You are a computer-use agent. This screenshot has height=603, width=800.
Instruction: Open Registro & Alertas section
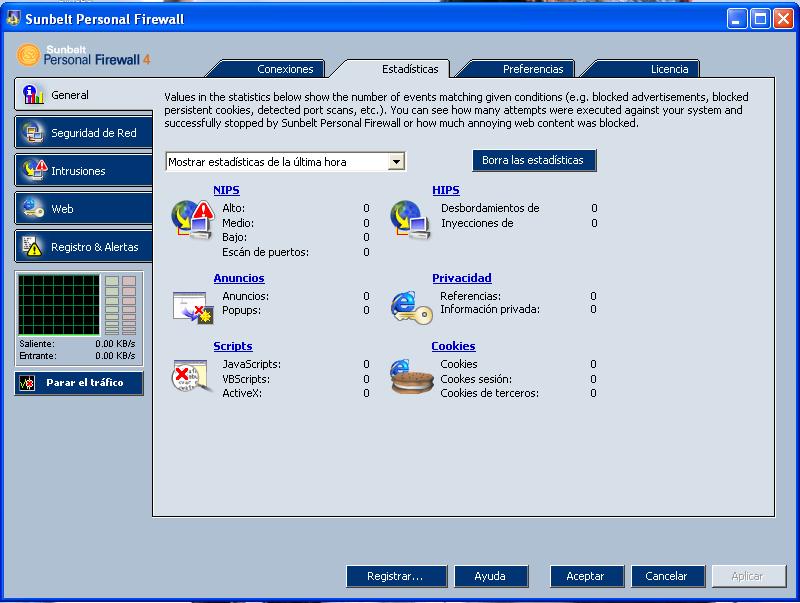tap(84, 246)
